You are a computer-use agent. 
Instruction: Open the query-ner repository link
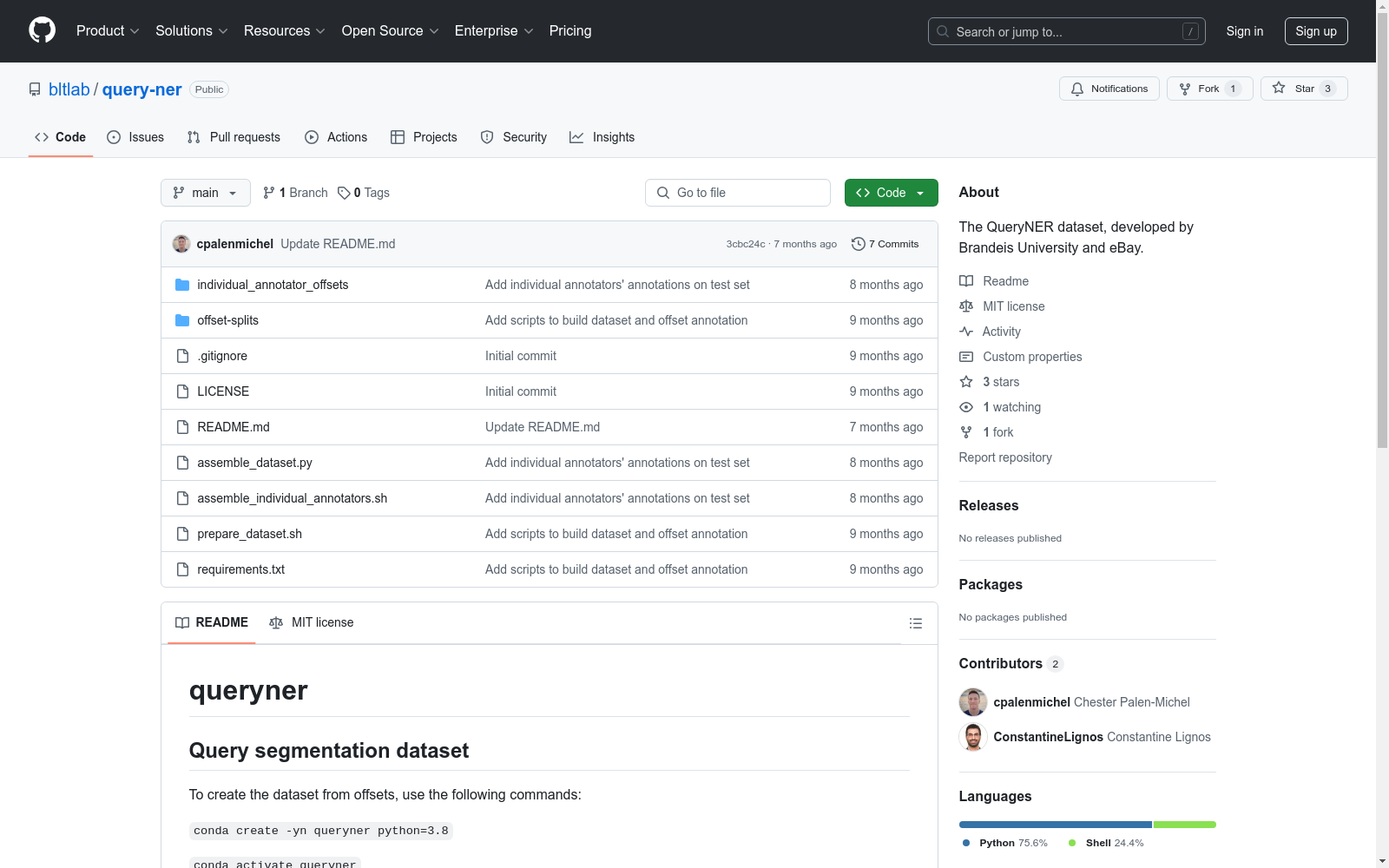(x=142, y=89)
